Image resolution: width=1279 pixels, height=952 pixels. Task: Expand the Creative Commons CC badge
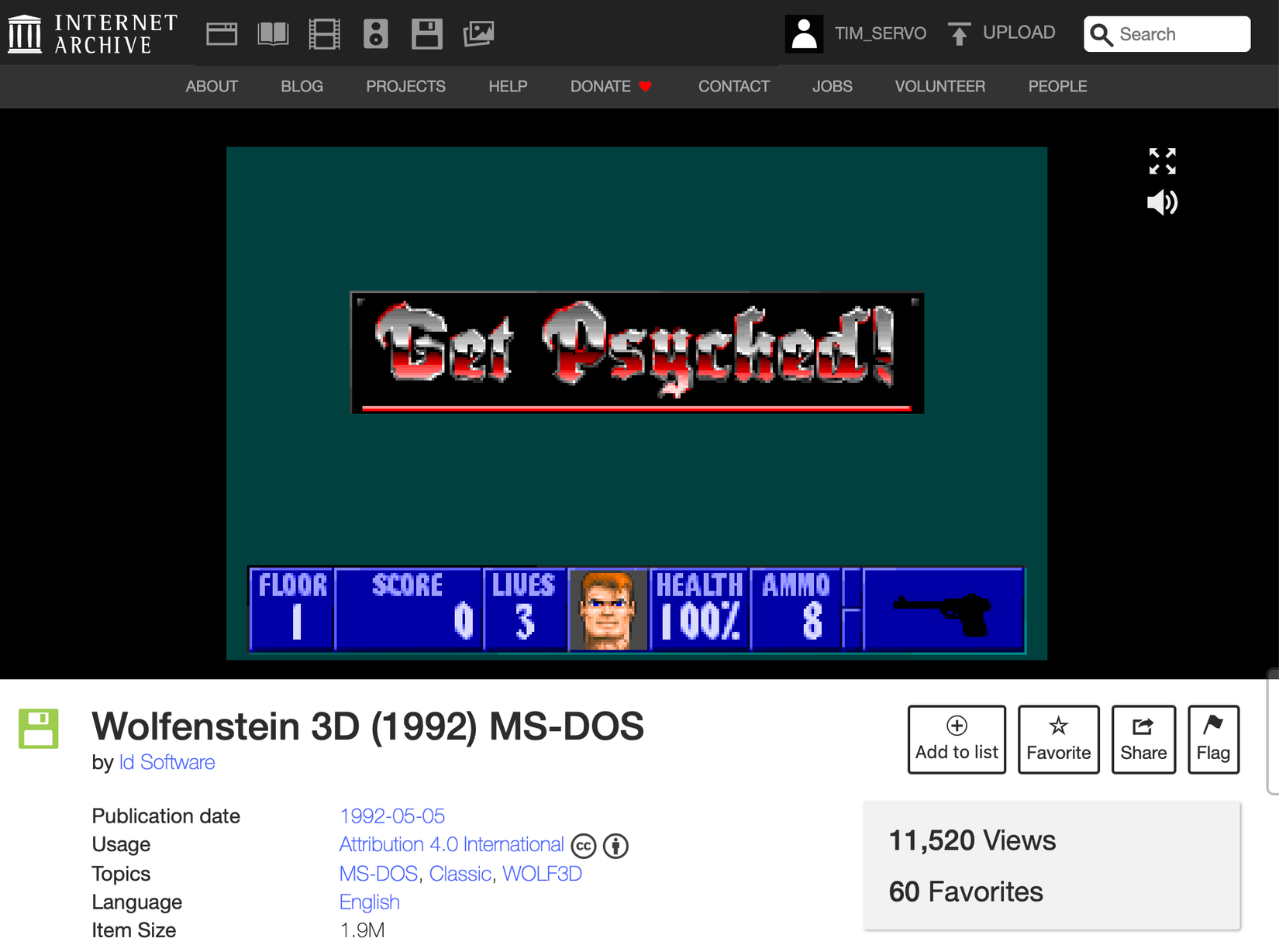[x=583, y=845]
